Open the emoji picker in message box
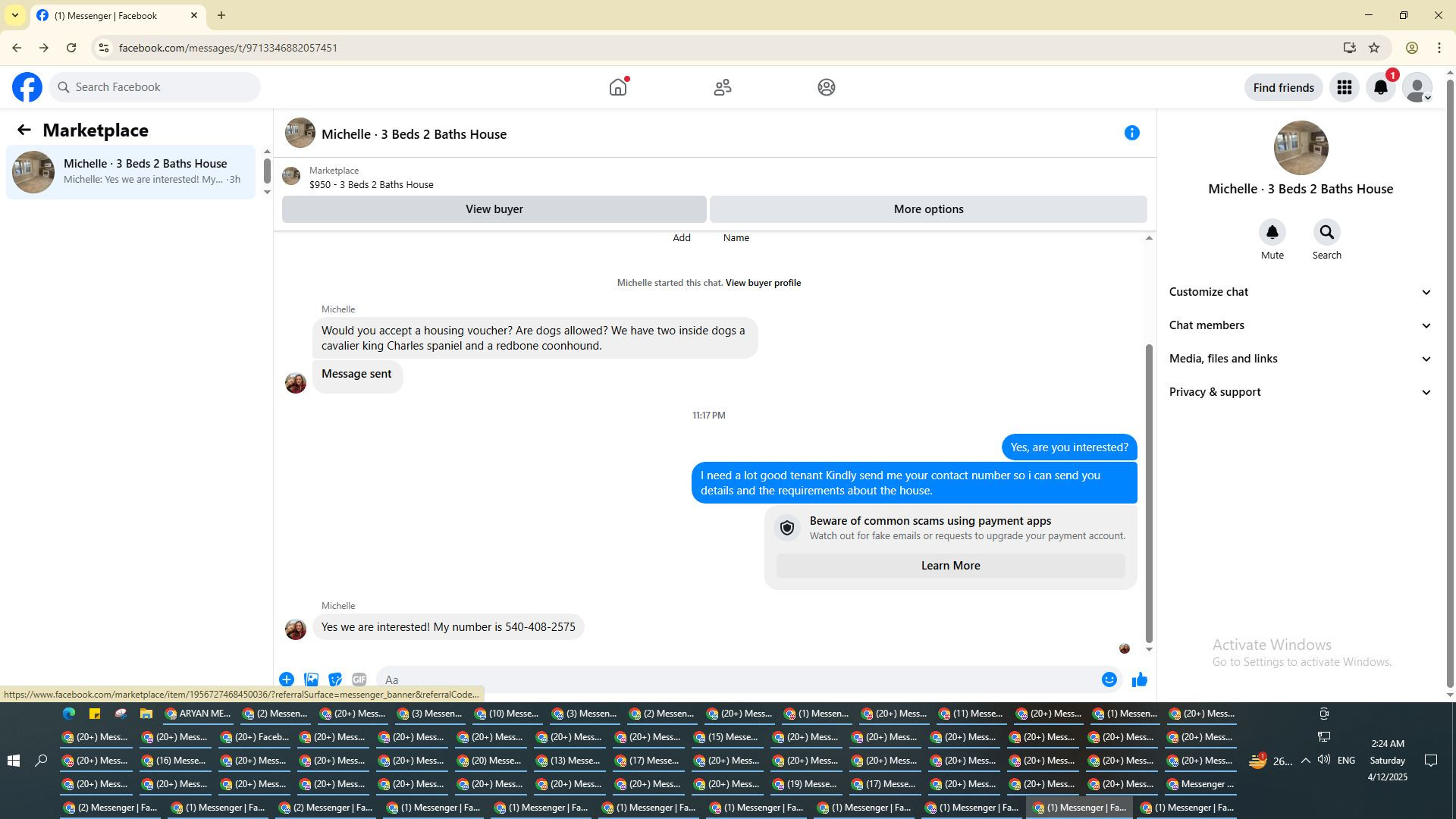Screen dimensions: 1456x819 click(x=1109, y=679)
